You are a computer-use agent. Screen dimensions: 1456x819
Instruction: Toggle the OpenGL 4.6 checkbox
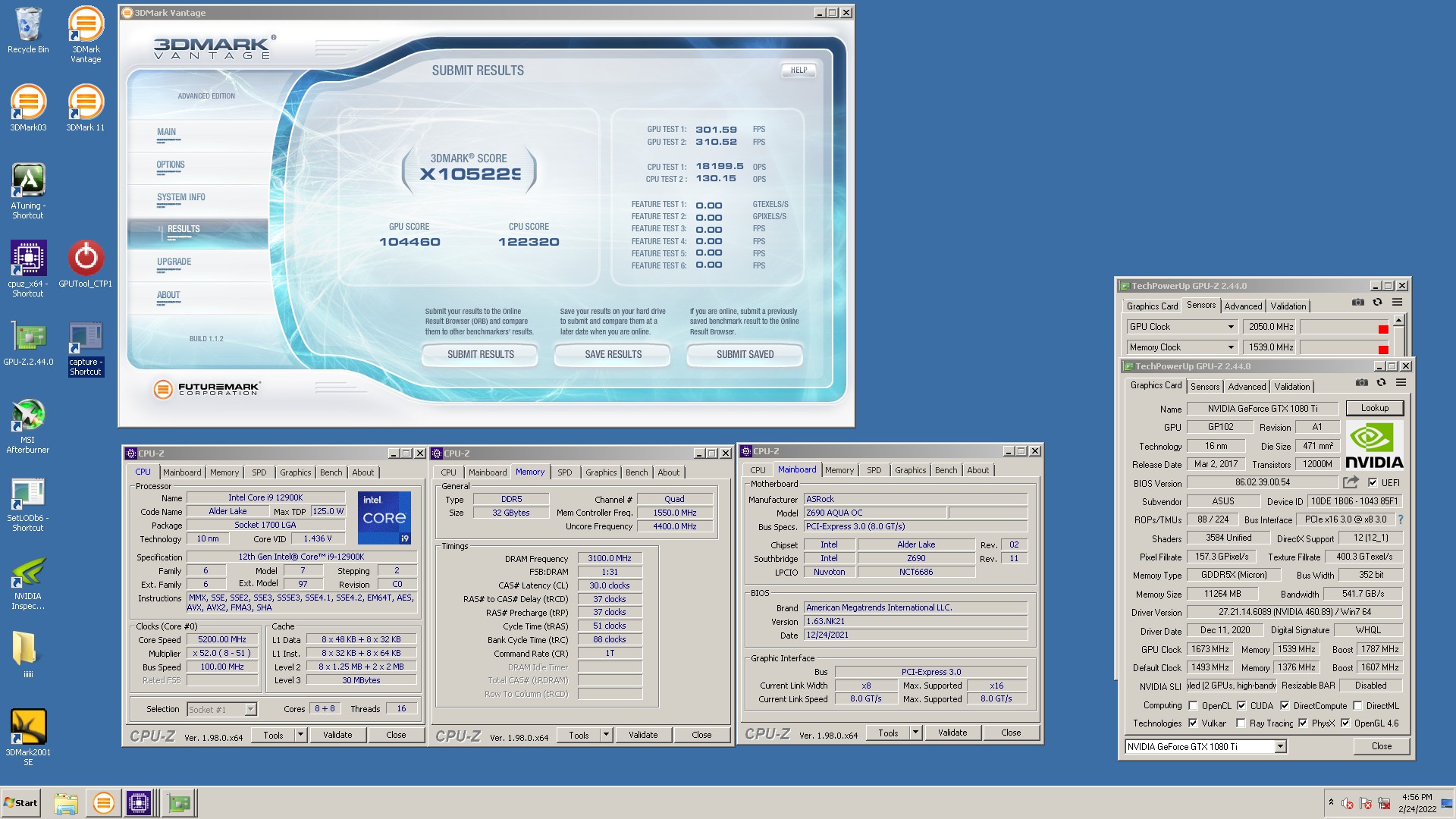click(1345, 723)
